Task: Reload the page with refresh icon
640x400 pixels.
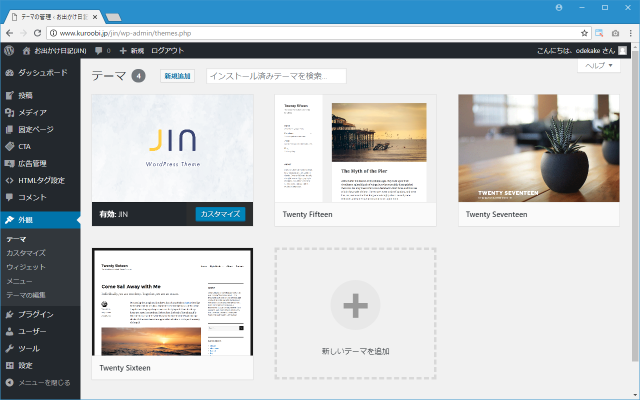Action: coord(37,33)
